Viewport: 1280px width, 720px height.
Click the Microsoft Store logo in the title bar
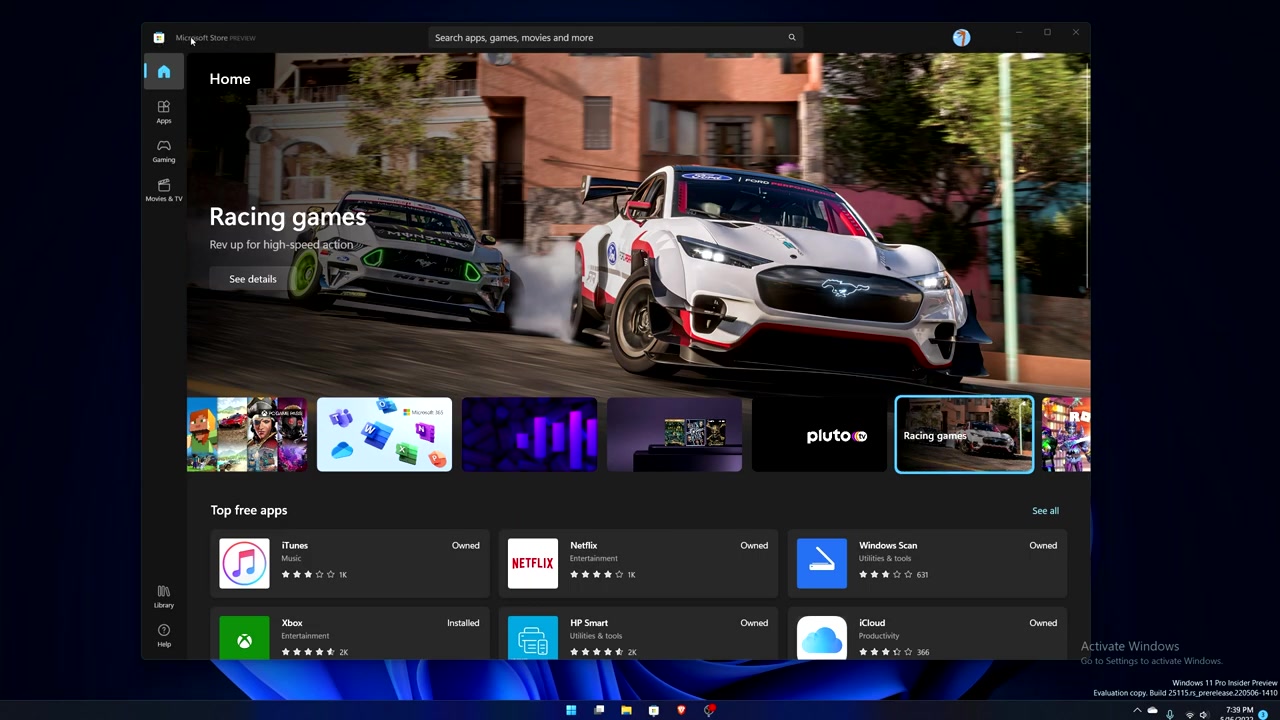coord(159,38)
